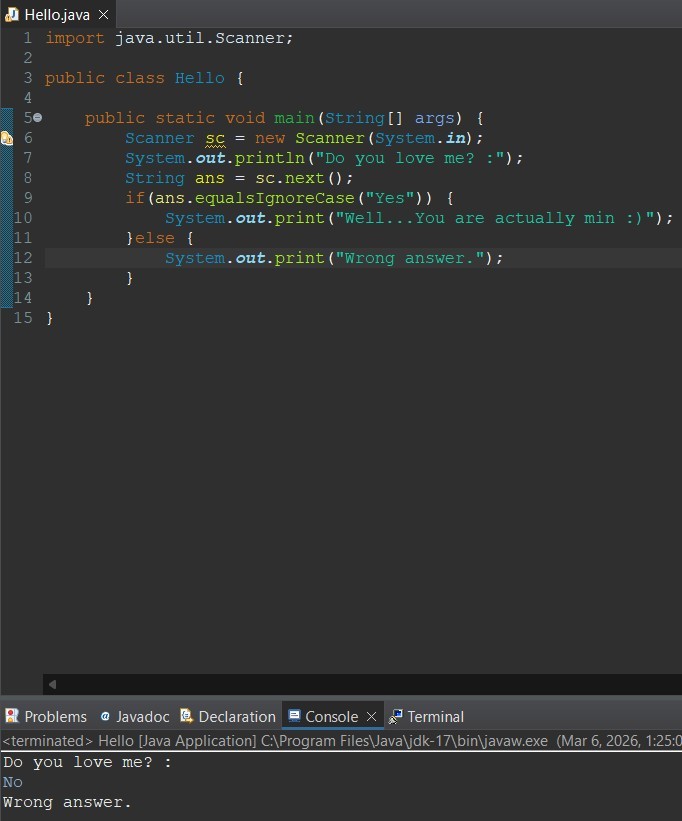The width and height of the screenshot is (682, 821).
Task: Collapse the main method fold marker
Action: [38, 118]
